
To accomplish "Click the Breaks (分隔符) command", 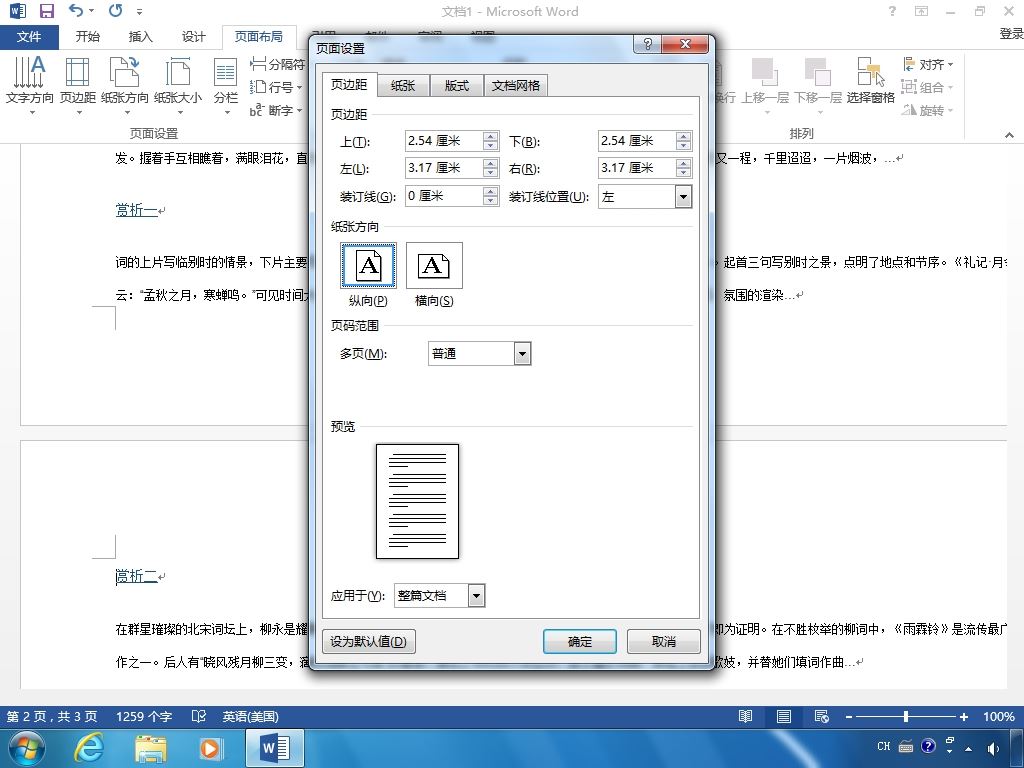I will (277, 64).
